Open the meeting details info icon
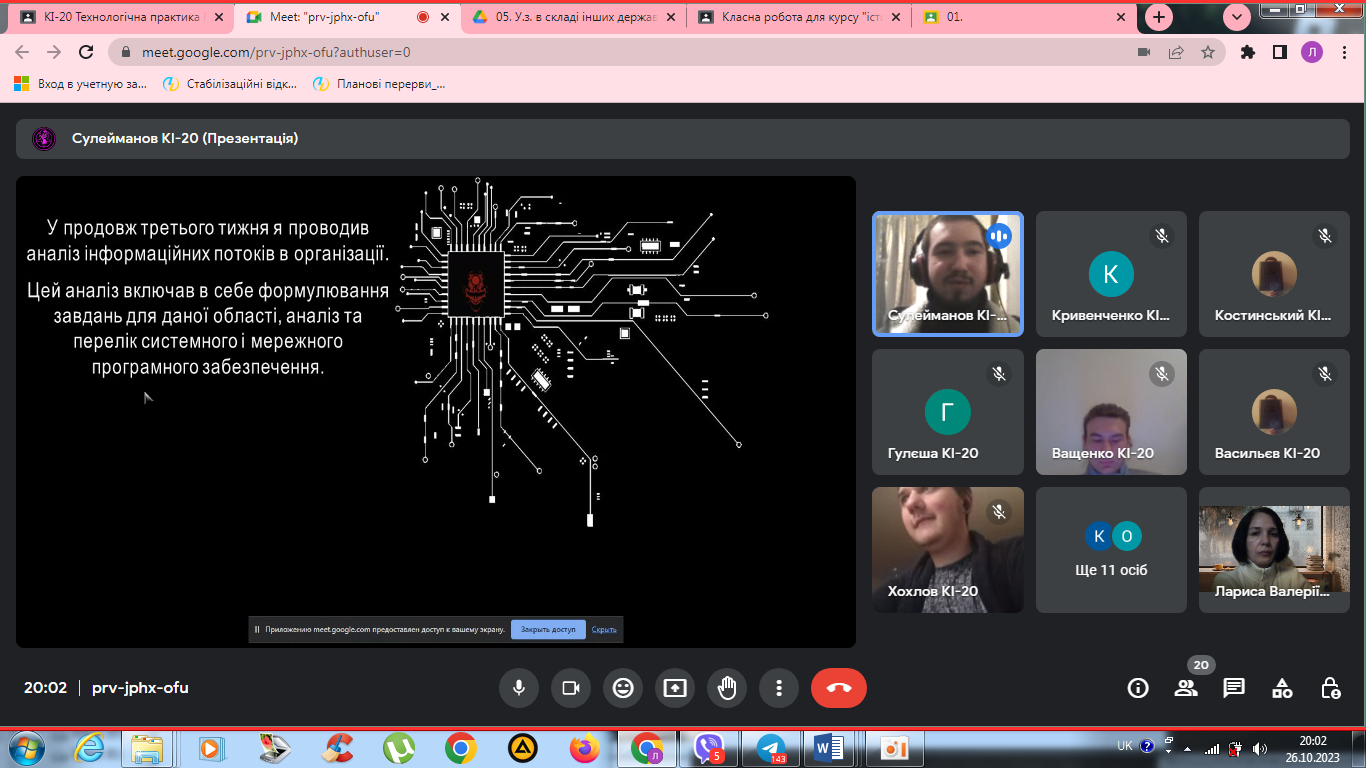The width and height of the screenshot is (1366, 768). pyautogui.click(x=1137, y=688)
